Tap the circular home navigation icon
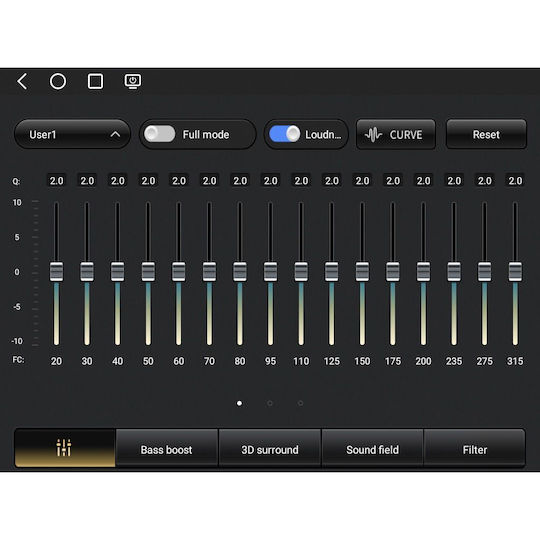 pos(58,82)
